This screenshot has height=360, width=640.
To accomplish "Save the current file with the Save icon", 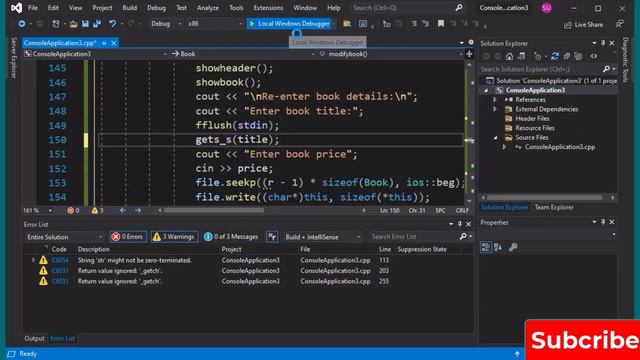I will point(85,24).
